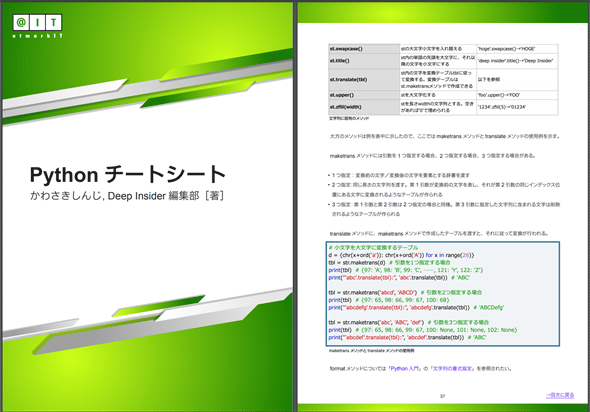The image size is (590, 412).
Task: Click the @IT atmarkit logo
Action: [x=37, y=26]
